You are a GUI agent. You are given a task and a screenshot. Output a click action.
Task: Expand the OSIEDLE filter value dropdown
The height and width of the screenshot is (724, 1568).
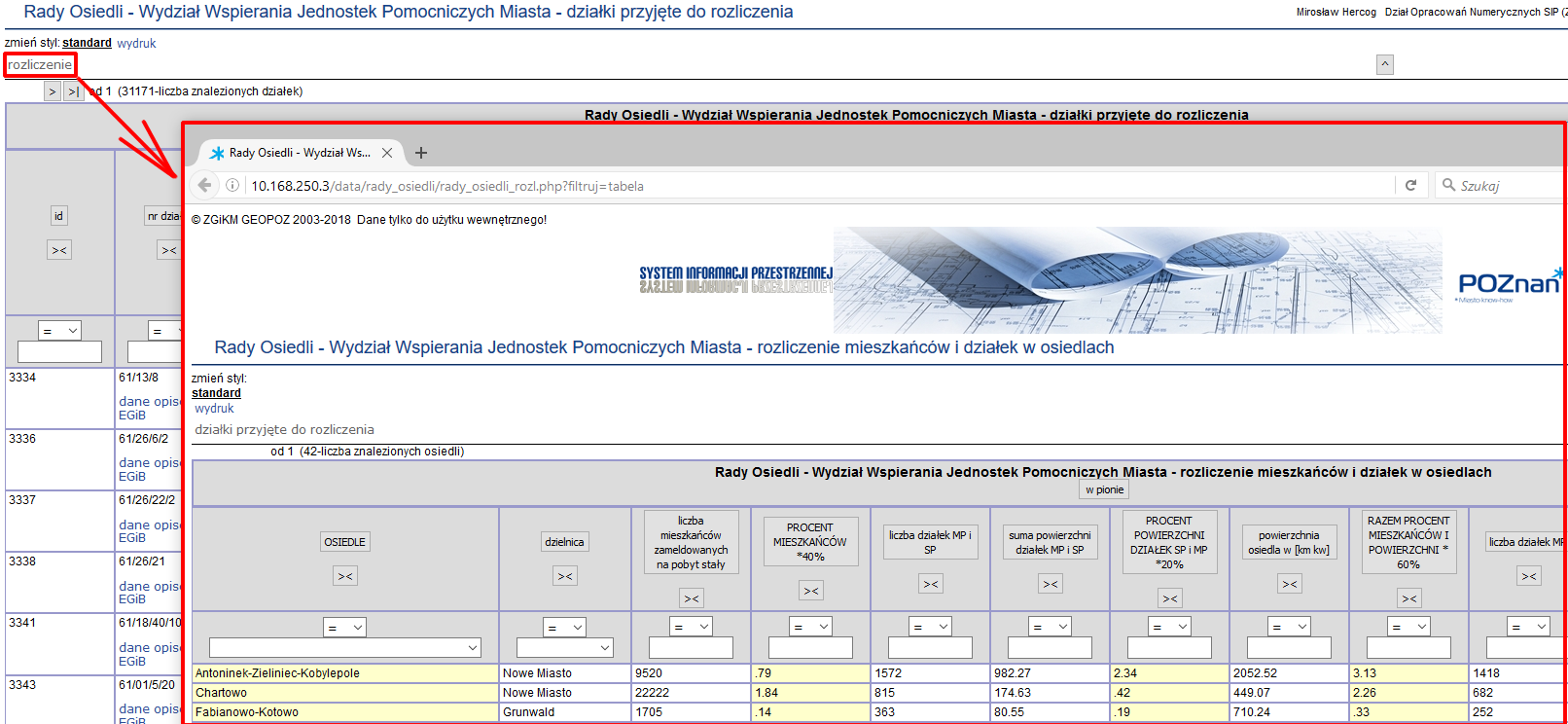click(x=473, y=648)
